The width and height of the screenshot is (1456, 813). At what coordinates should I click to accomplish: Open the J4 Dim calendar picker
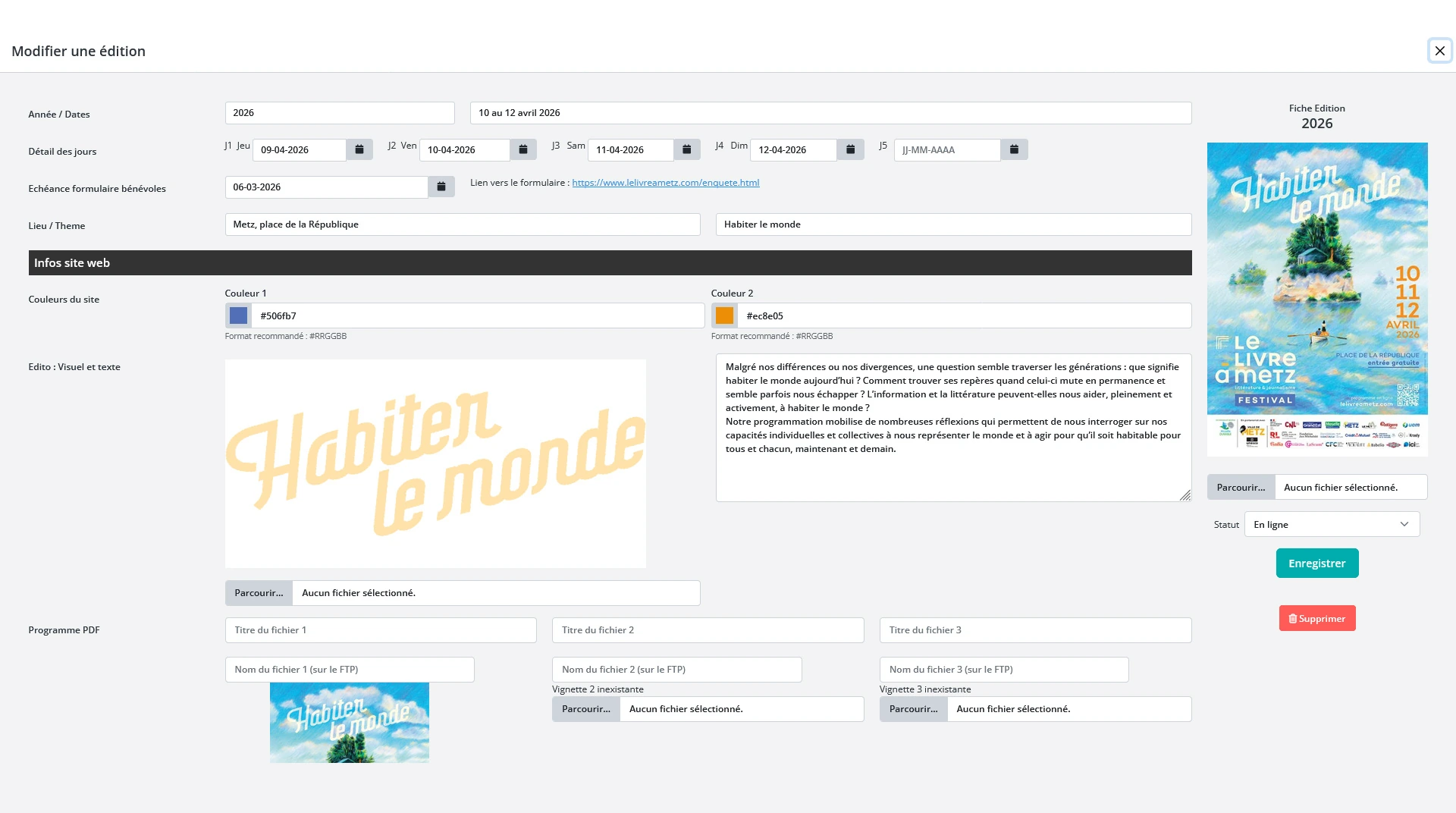tap(850, 149)
